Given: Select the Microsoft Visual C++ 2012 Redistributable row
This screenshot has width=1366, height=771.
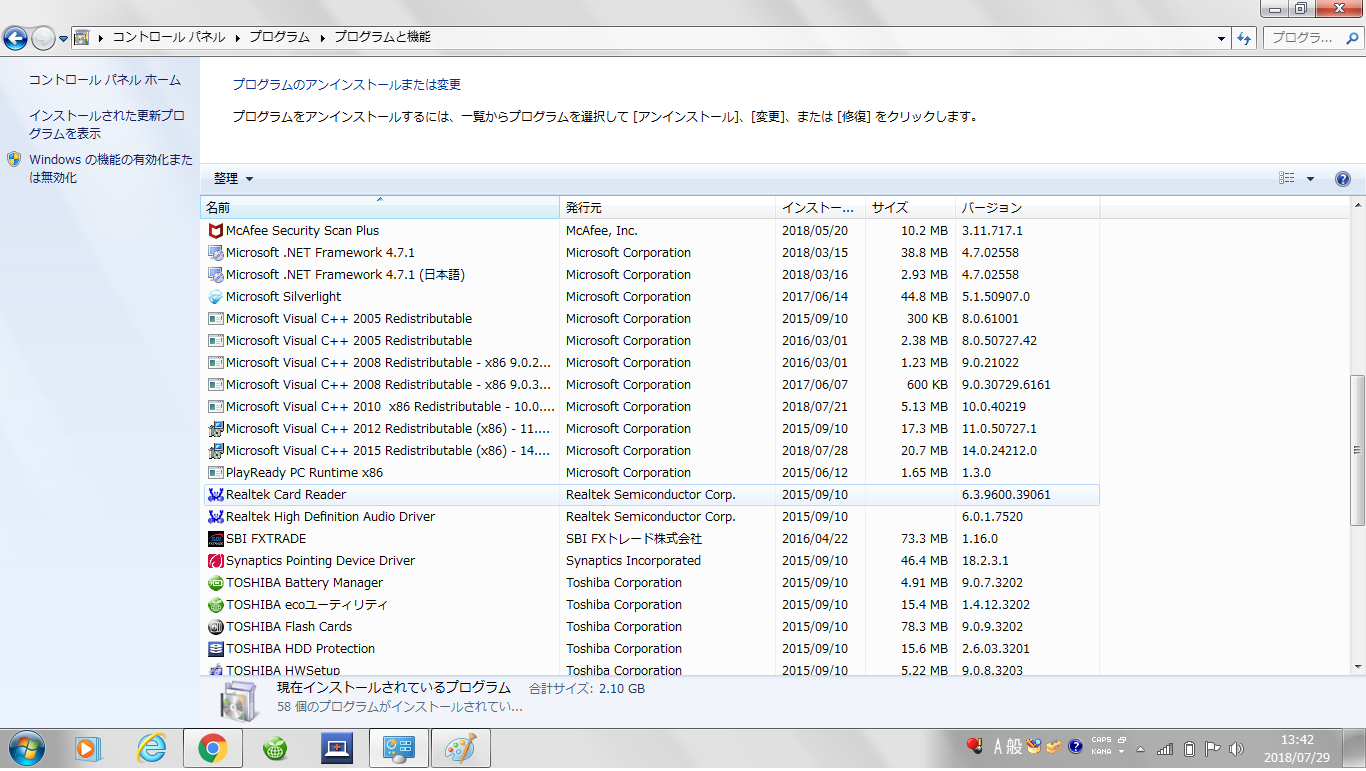Looking at the screenshot, I should (x=650, y=429).
